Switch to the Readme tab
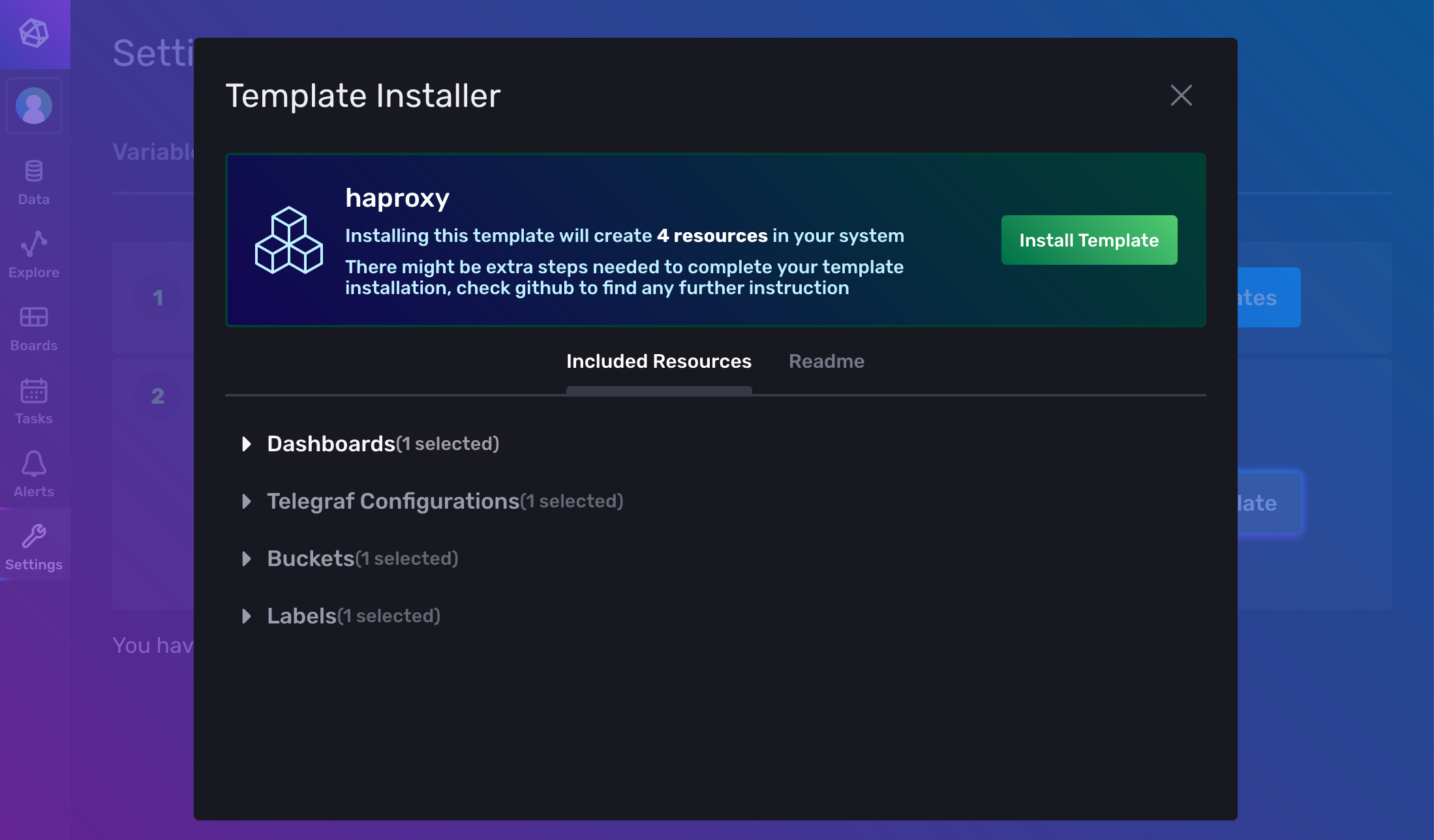This screenshot has width=1434, height=840. [827, 361]
